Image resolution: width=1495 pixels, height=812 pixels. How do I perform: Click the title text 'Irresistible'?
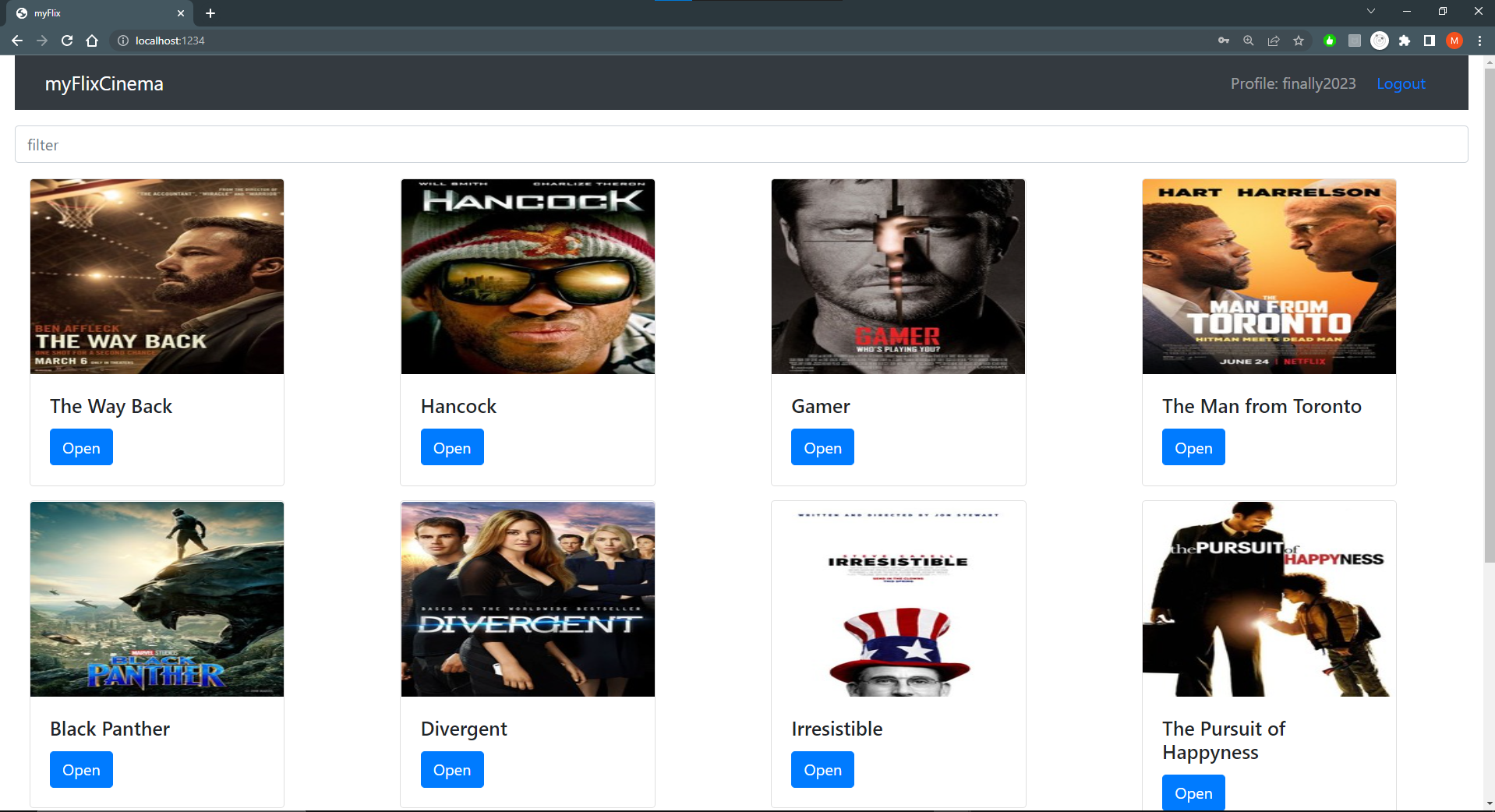(837, 729)
